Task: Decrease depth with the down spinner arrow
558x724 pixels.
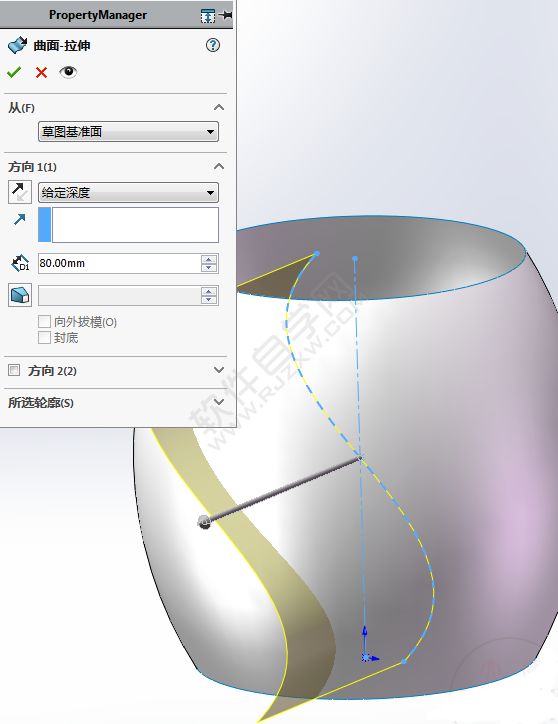Action: (209, 268)
